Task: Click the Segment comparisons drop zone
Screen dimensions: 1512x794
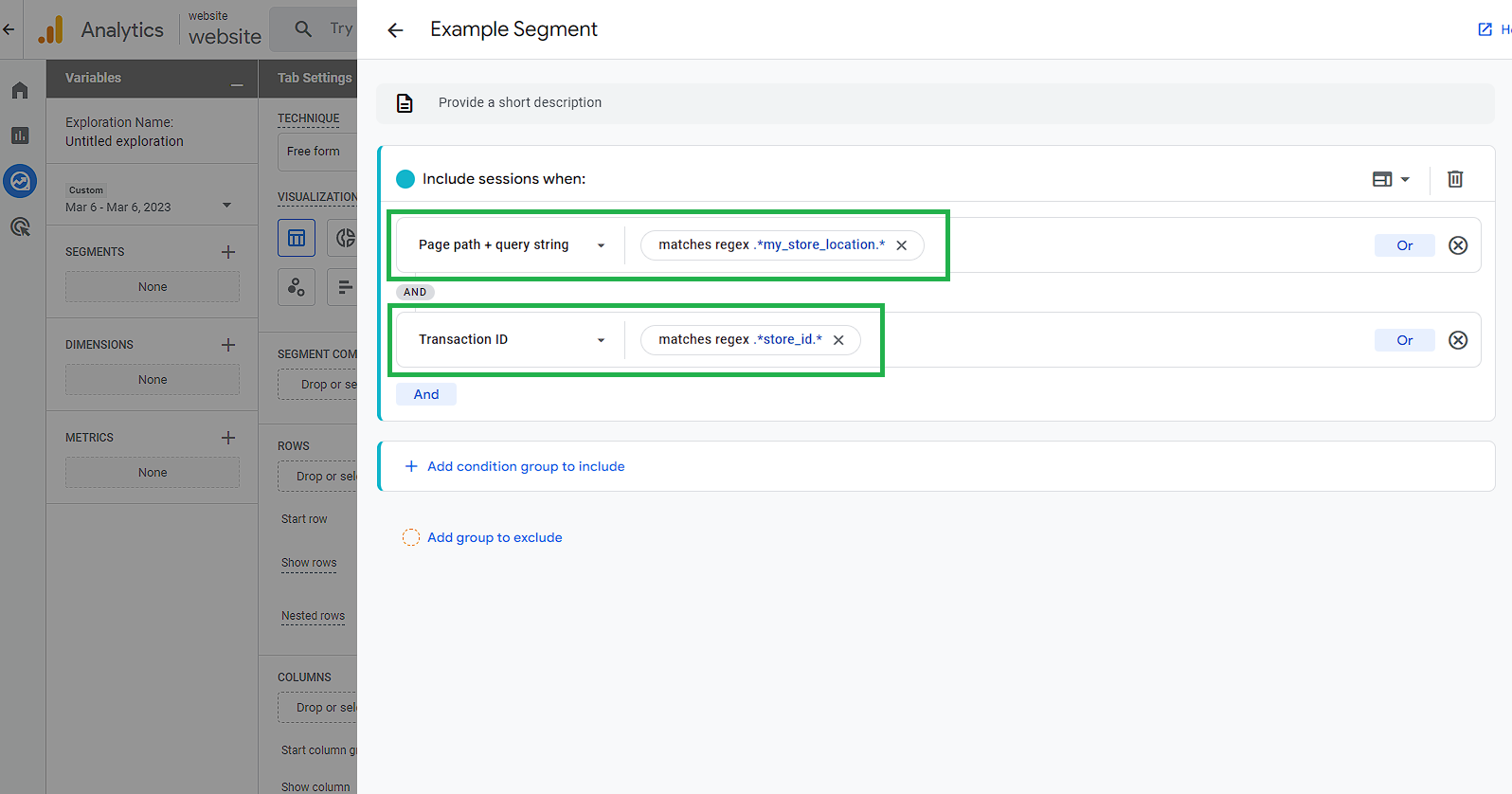Action: [x=318, y=385]
